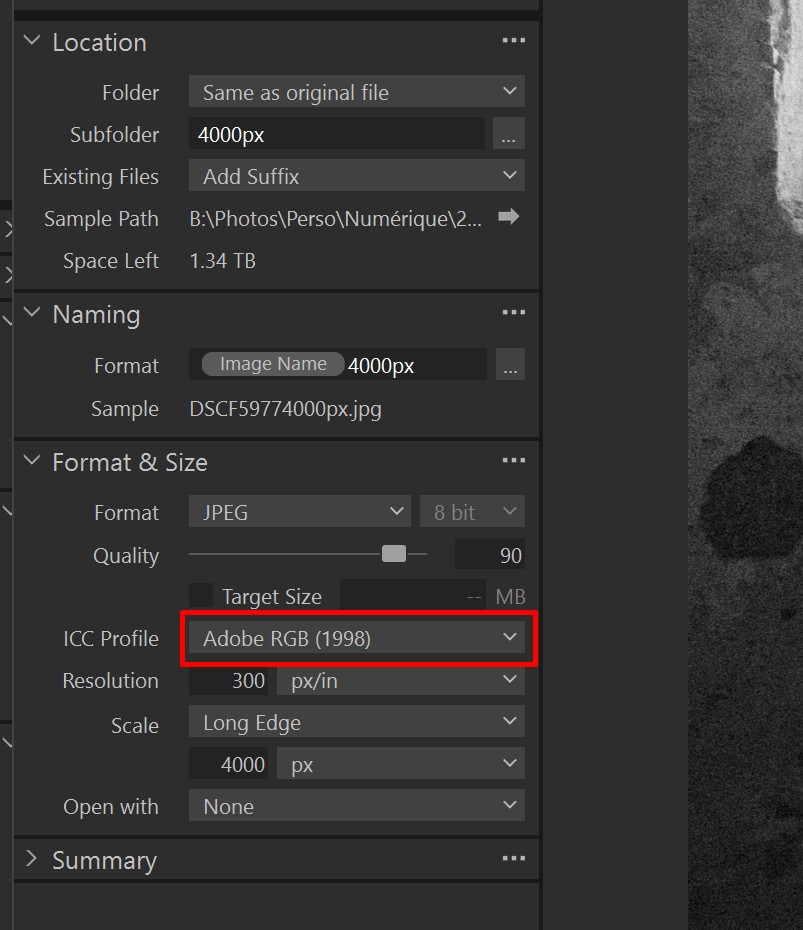The height and width of the screenshot is (930, 803).
Task: Click the Quality slider handle
Action: point(394,554)
